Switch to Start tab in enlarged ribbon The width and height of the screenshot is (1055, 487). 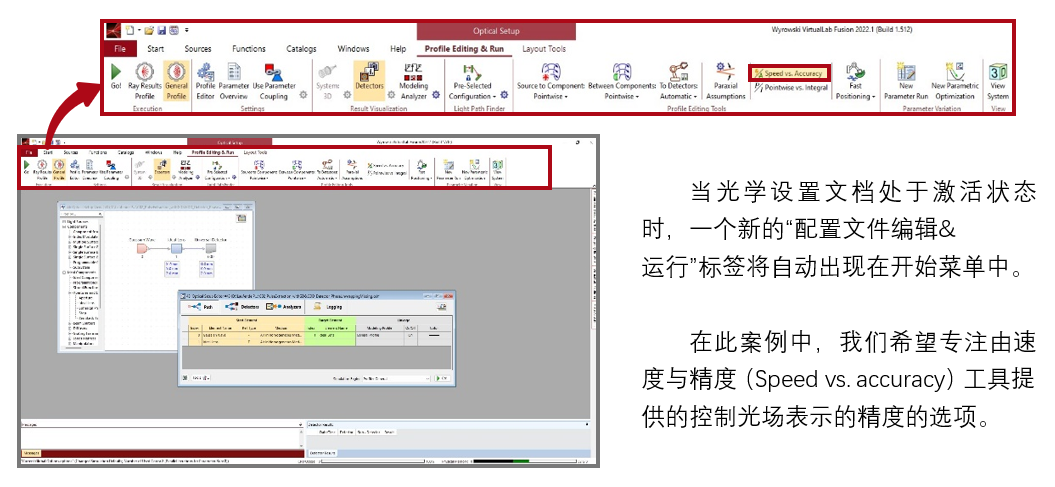click(x=155, y=48)
